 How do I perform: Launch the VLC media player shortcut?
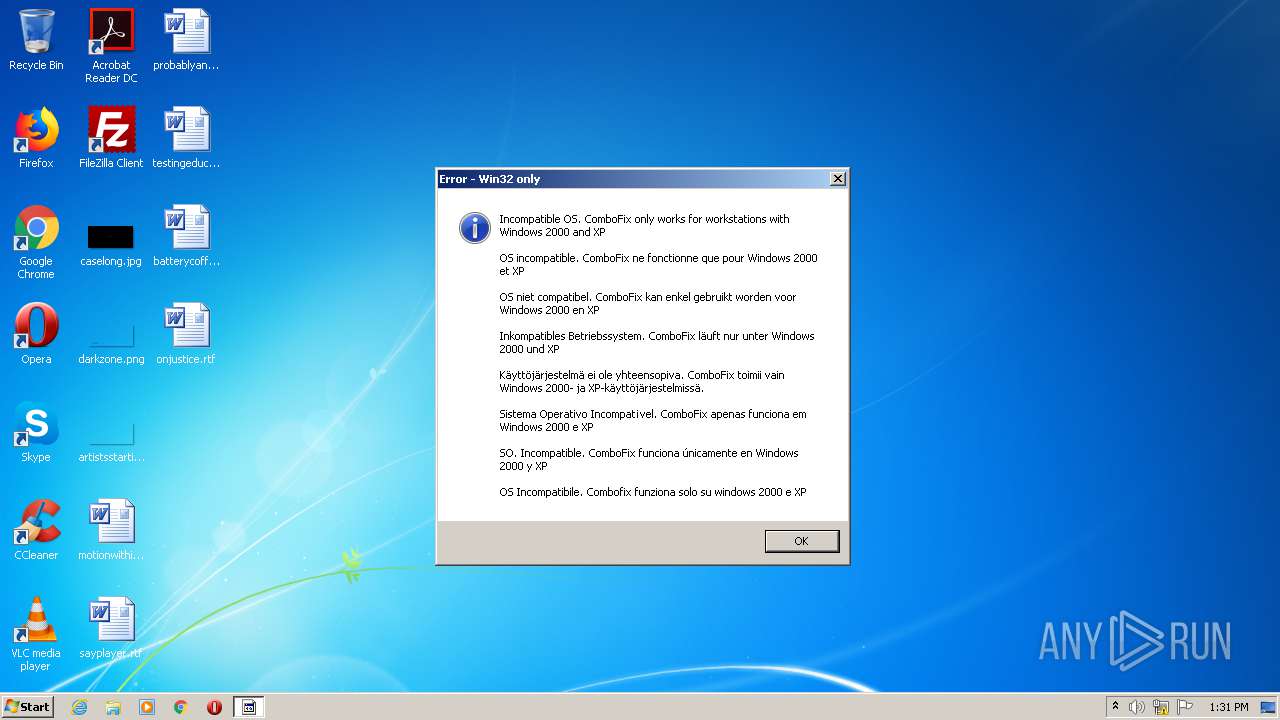click(36, 634)
